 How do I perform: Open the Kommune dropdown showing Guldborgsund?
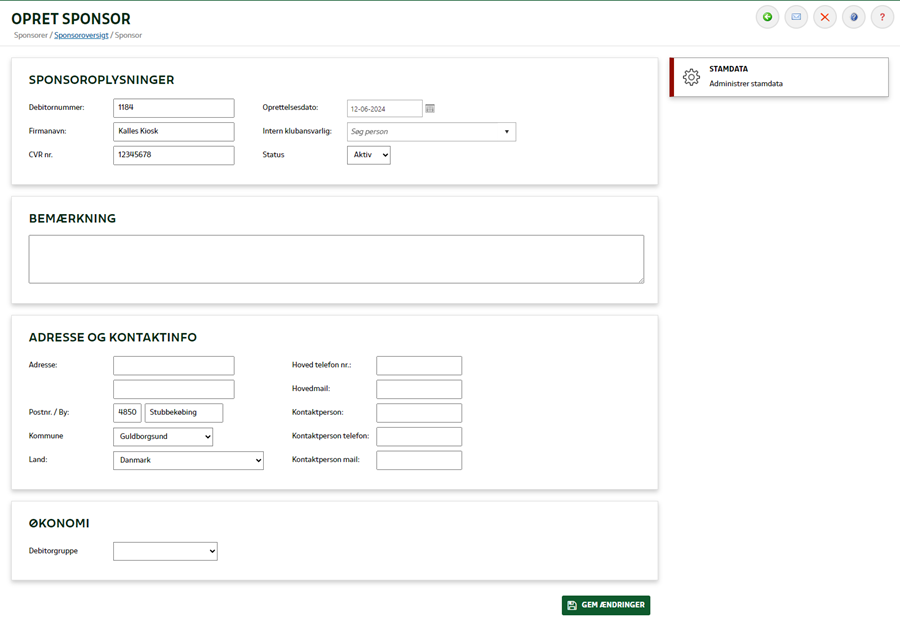163,437
